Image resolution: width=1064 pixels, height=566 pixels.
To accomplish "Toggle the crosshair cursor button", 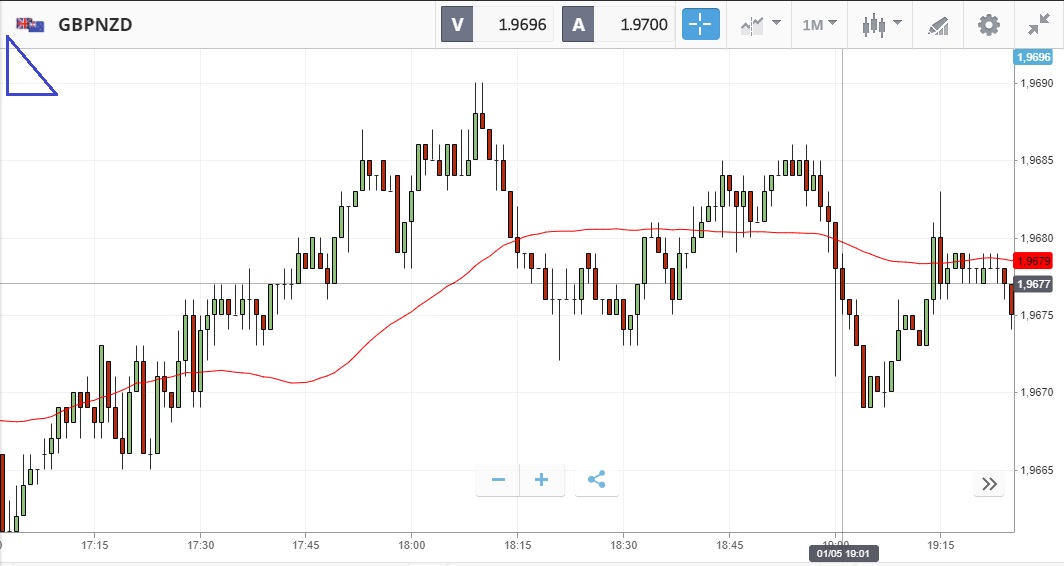I will [701, 24].
